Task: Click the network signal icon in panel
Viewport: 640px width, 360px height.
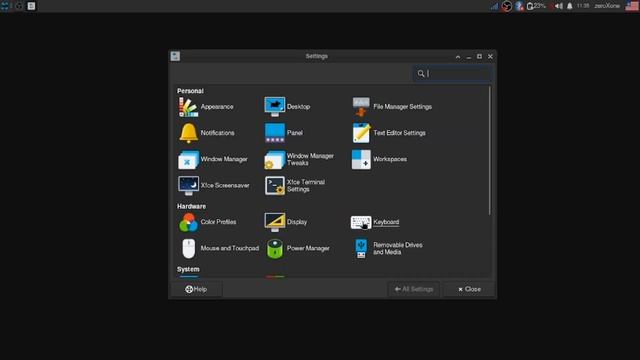Action: pyautogui.click(x=495, y=6)
